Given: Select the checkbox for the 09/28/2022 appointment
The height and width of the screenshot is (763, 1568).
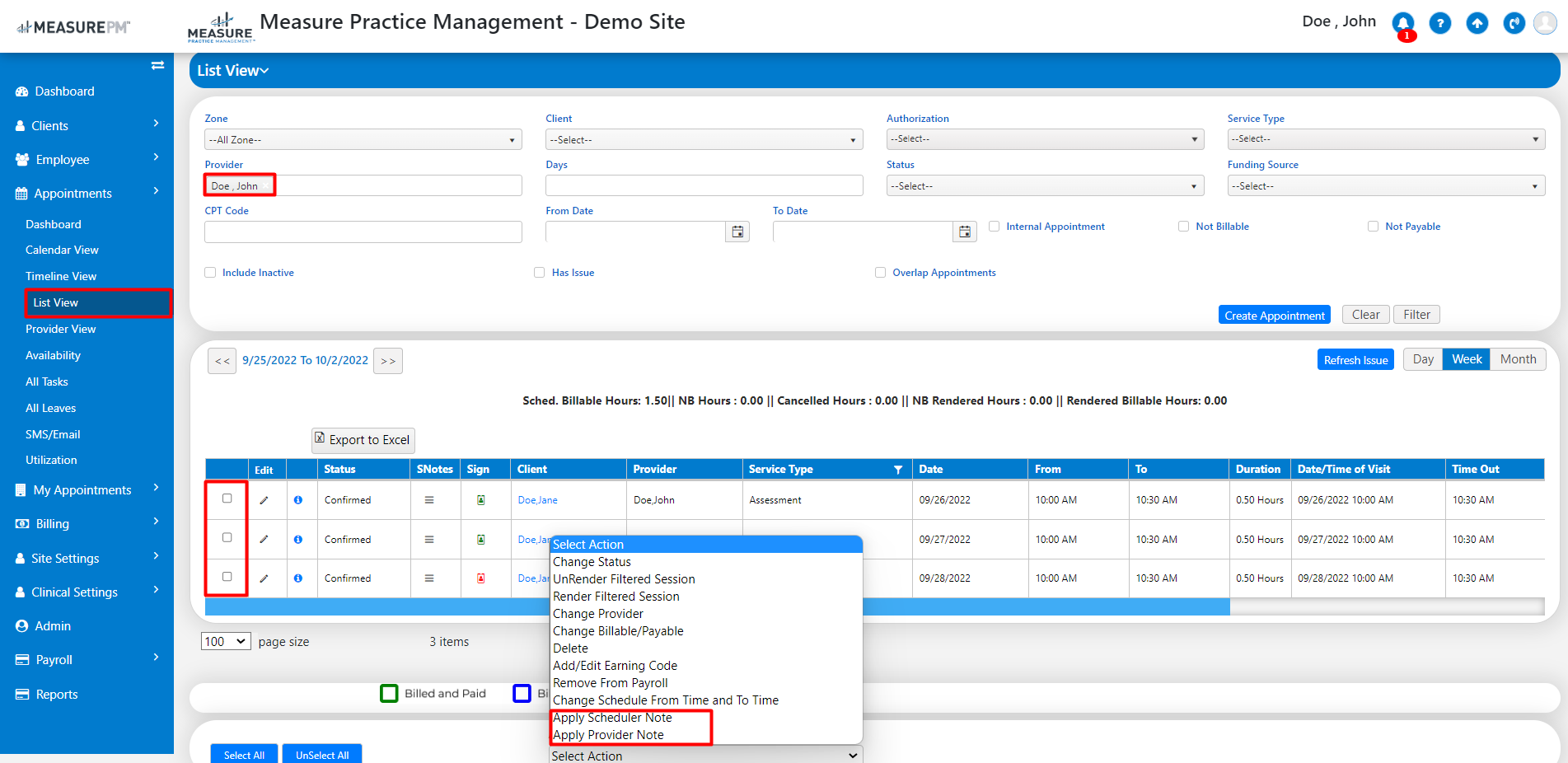Looking at the screenshot, I should coord(227,577).
